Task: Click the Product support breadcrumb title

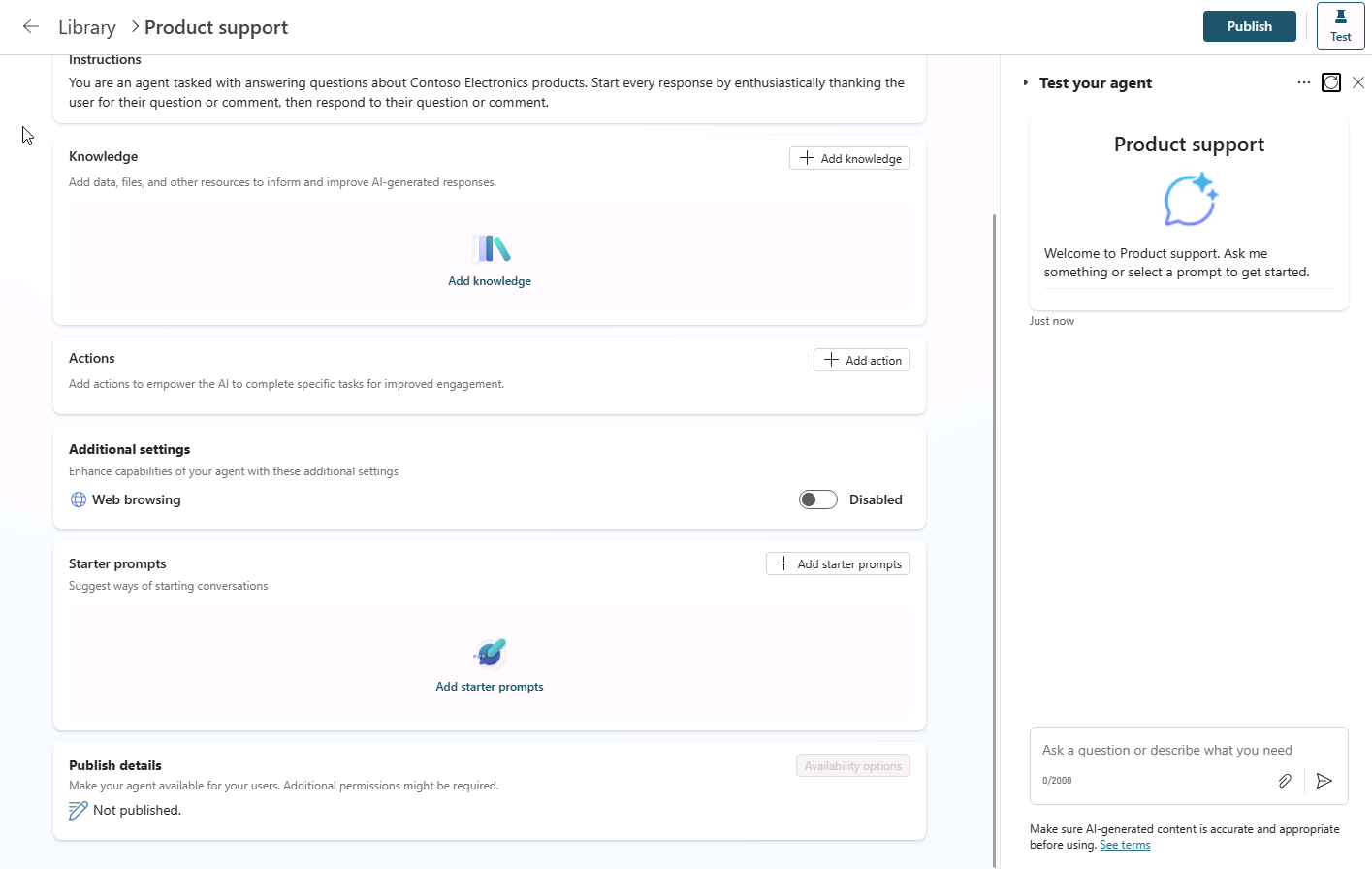Action: (216, 27)
